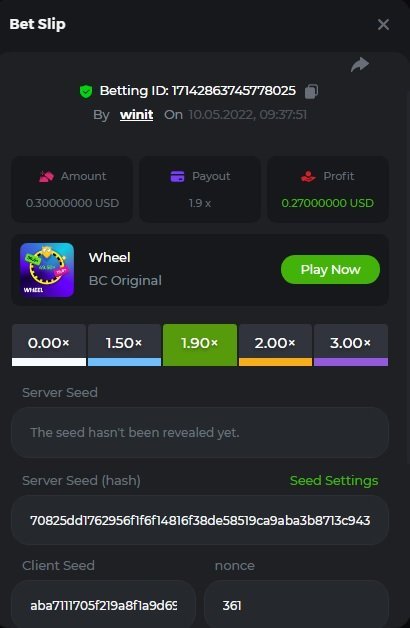410x628 pixels.
Task: Click the Payout wallet icon
Action: coord(177,176)
